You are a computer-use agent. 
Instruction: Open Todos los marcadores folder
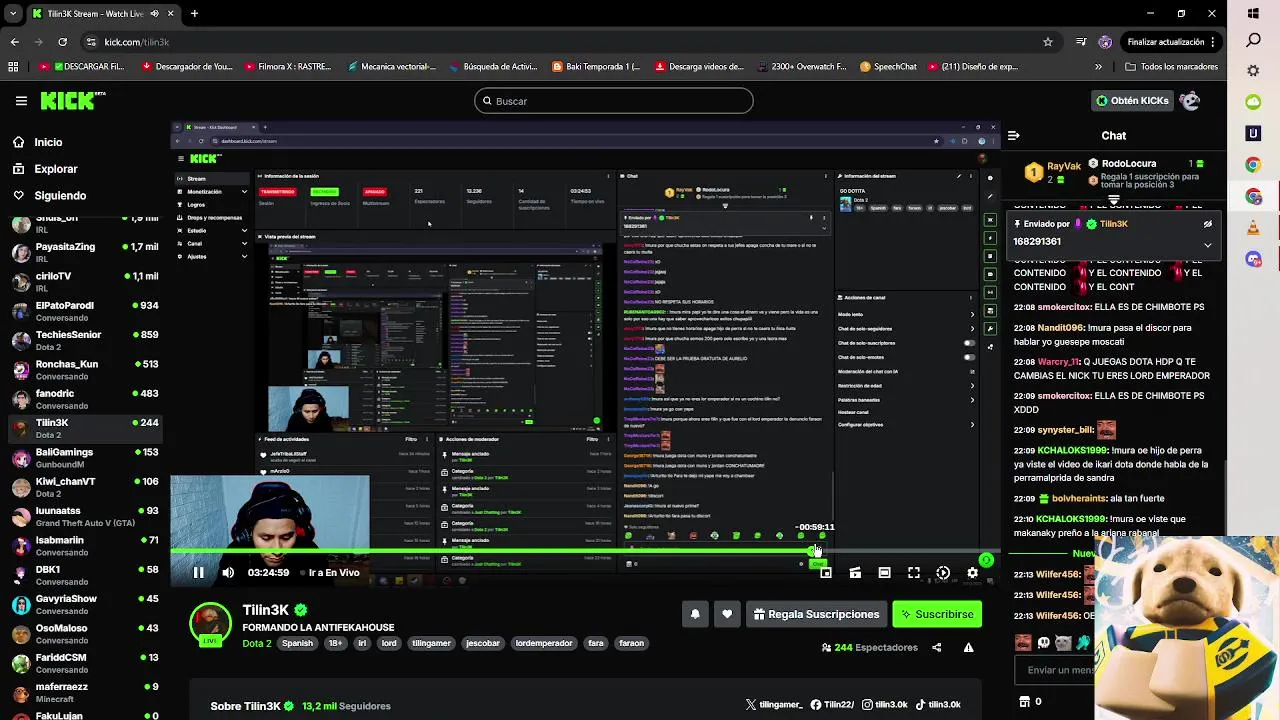coord(1170,67)
